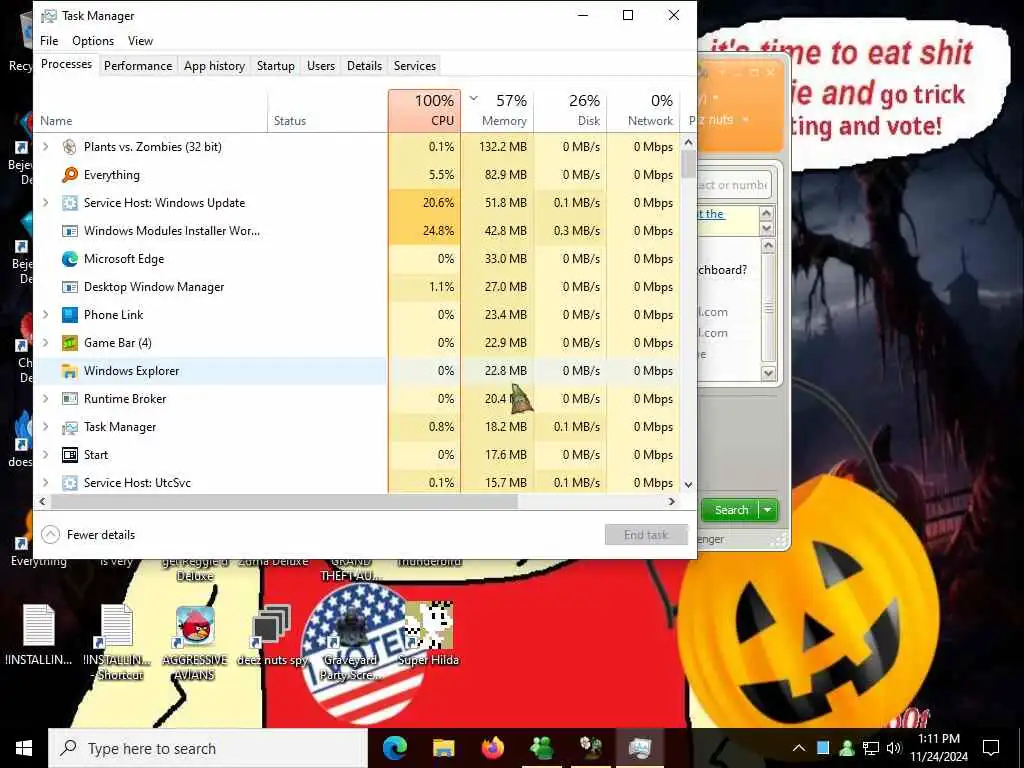The width and height of the screenshot is (1024, 768).
Task: Open the notification center icon
Action: pyautogui.click(x=991, y=748)
